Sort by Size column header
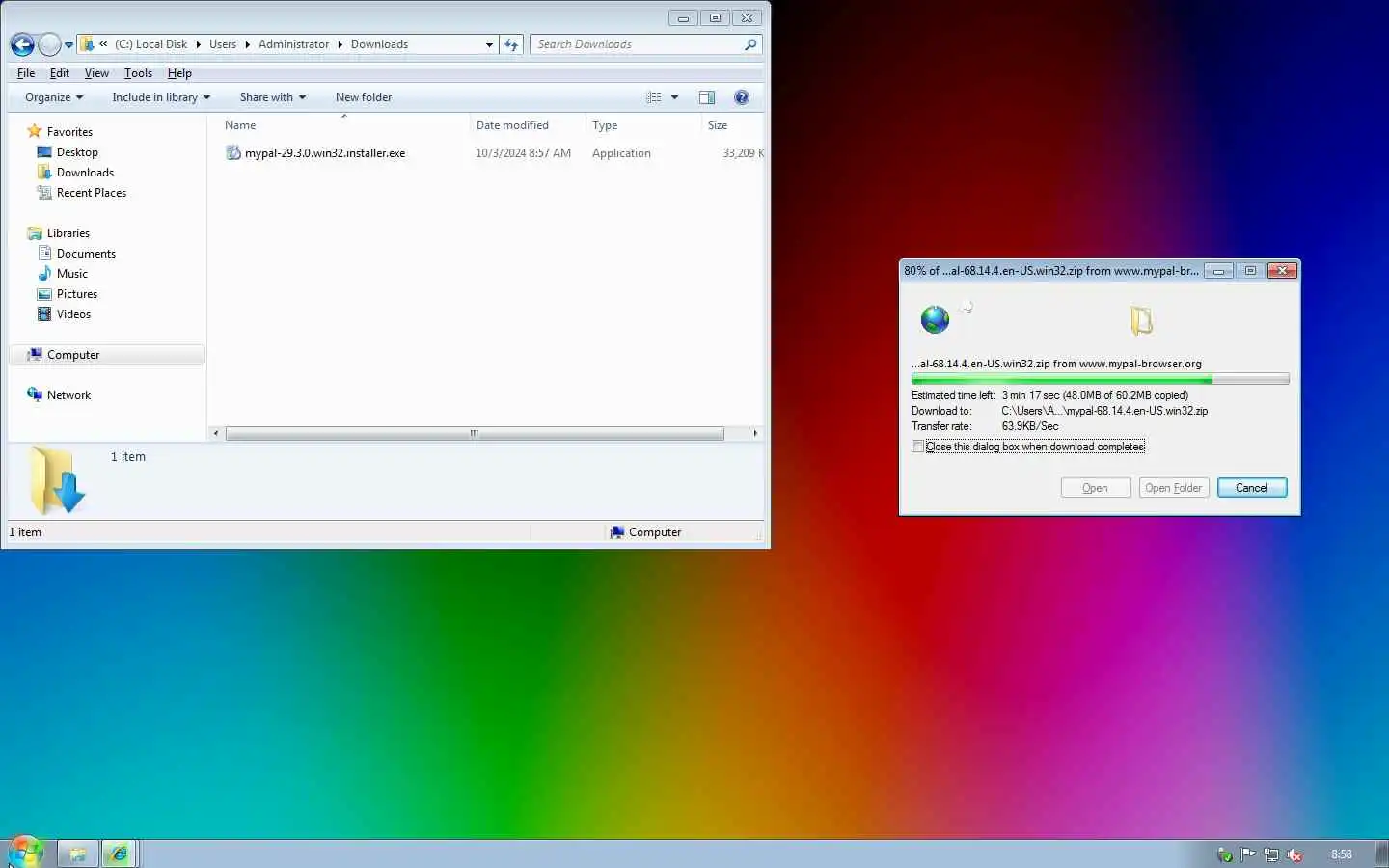Screen dimensions: 1389x868 click(732, 125)
